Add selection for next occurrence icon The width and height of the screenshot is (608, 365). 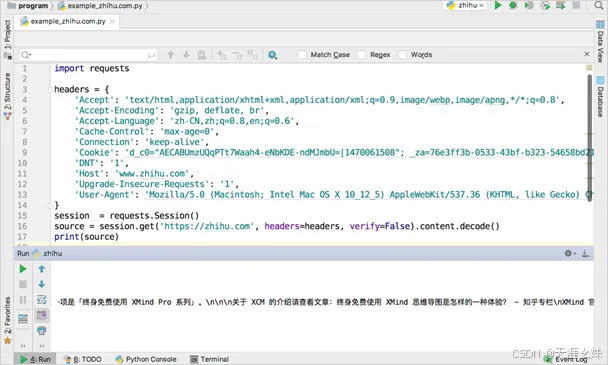(221, 55)
